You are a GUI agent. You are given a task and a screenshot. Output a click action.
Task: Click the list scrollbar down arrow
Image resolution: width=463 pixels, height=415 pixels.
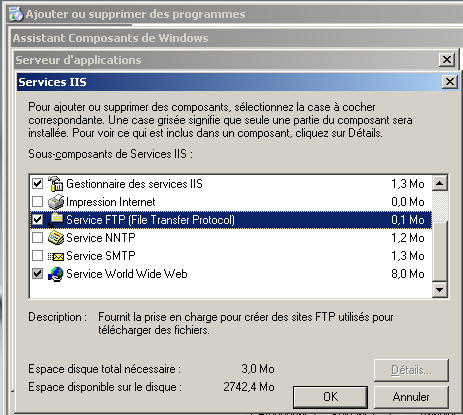[x=440, y=289]
